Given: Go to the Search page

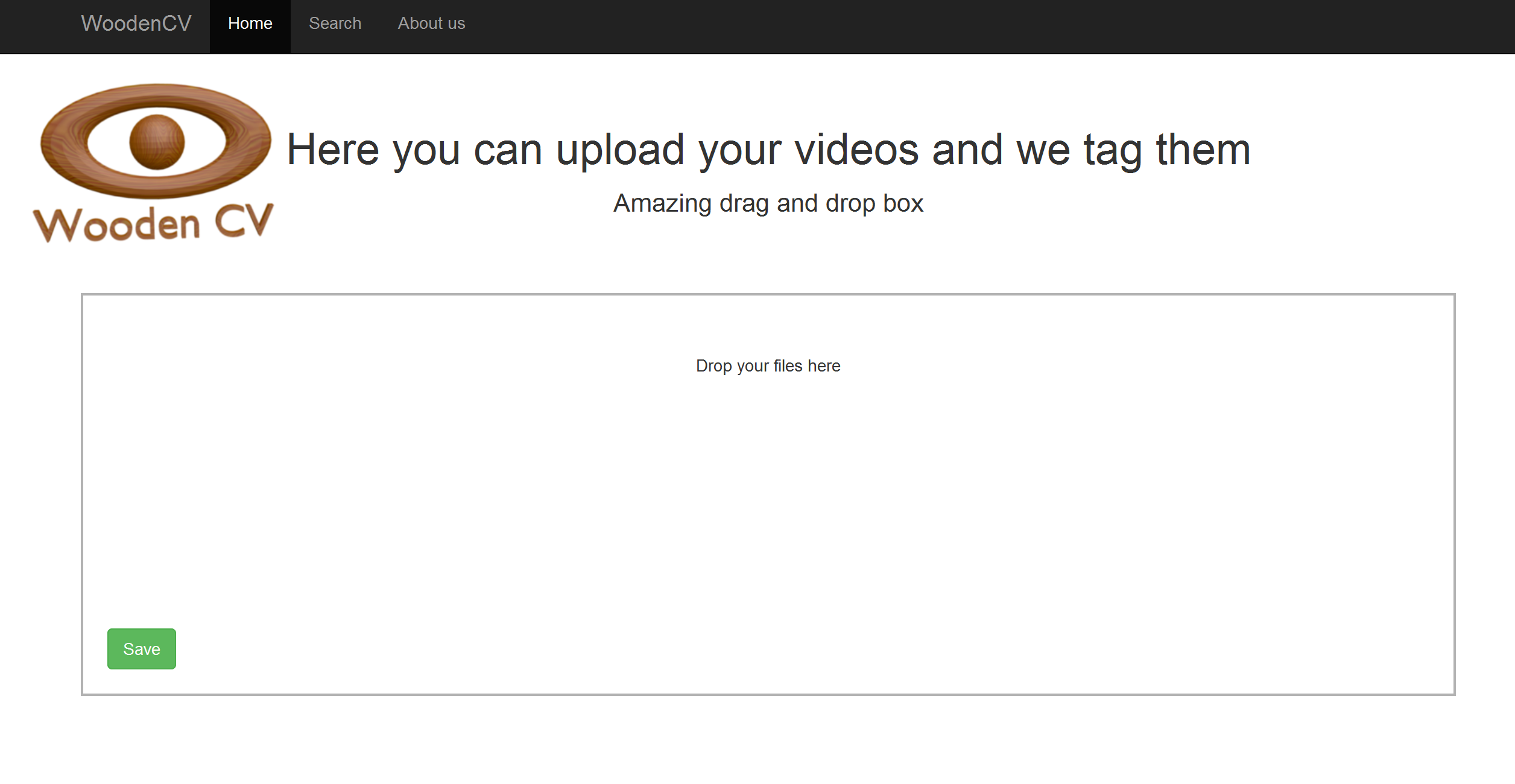Looking at the screenshot, I should (x=335, y=24).
